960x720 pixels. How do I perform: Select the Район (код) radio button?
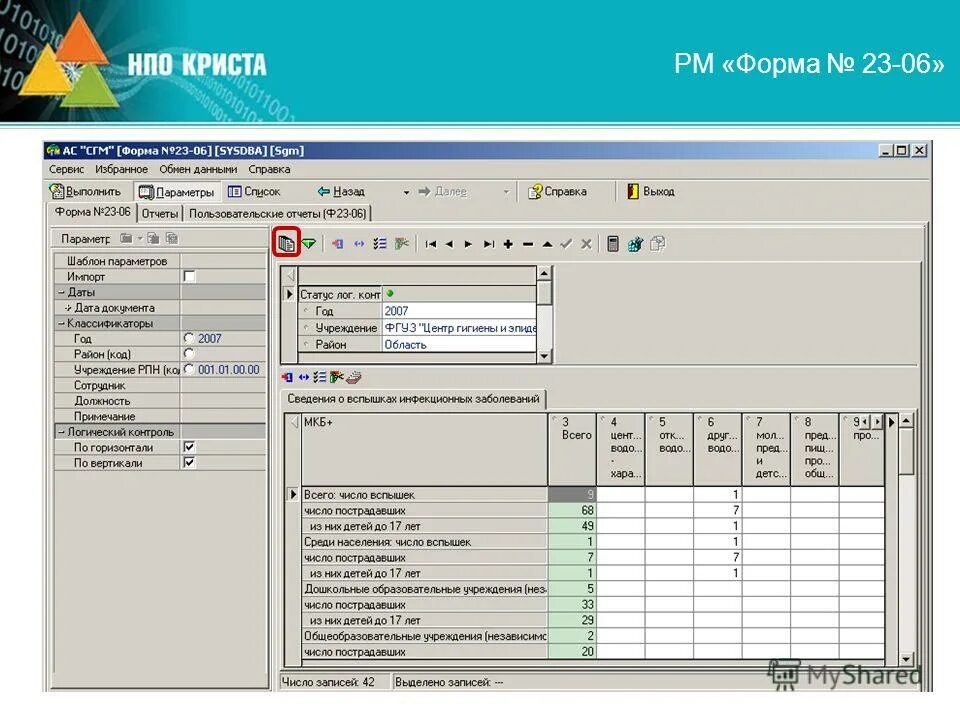[189, 353]
